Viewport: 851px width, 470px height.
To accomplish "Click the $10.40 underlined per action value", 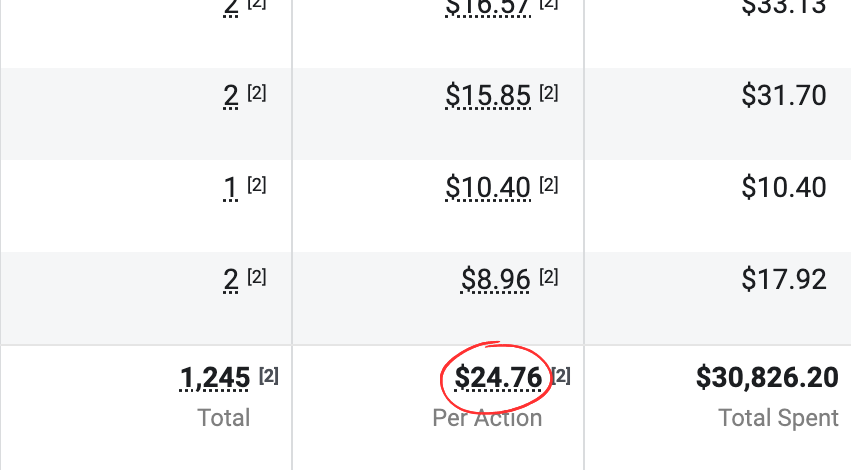I will pyautogui.click(x=488, y=187).
